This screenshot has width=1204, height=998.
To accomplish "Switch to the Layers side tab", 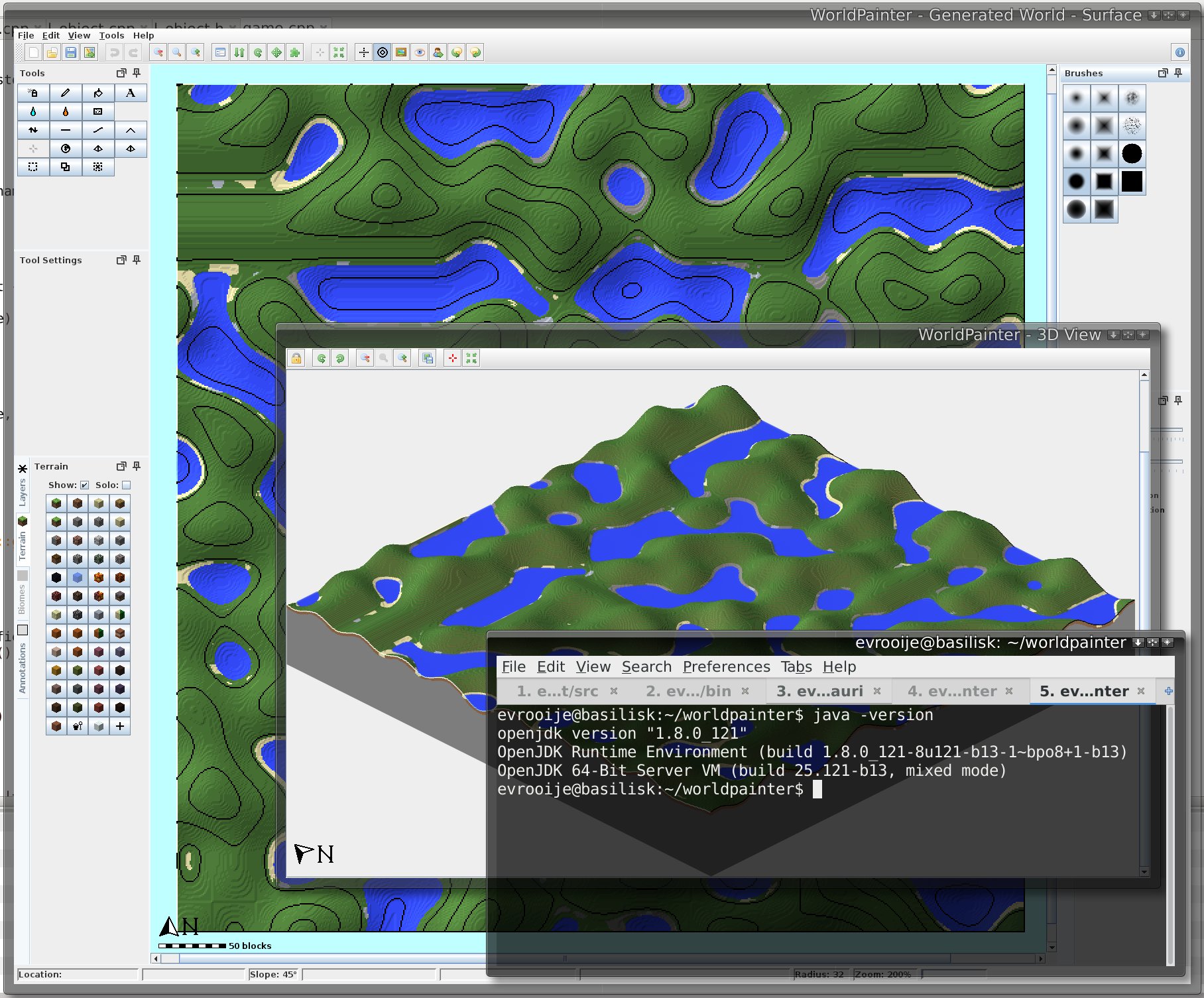I will 22,492.
